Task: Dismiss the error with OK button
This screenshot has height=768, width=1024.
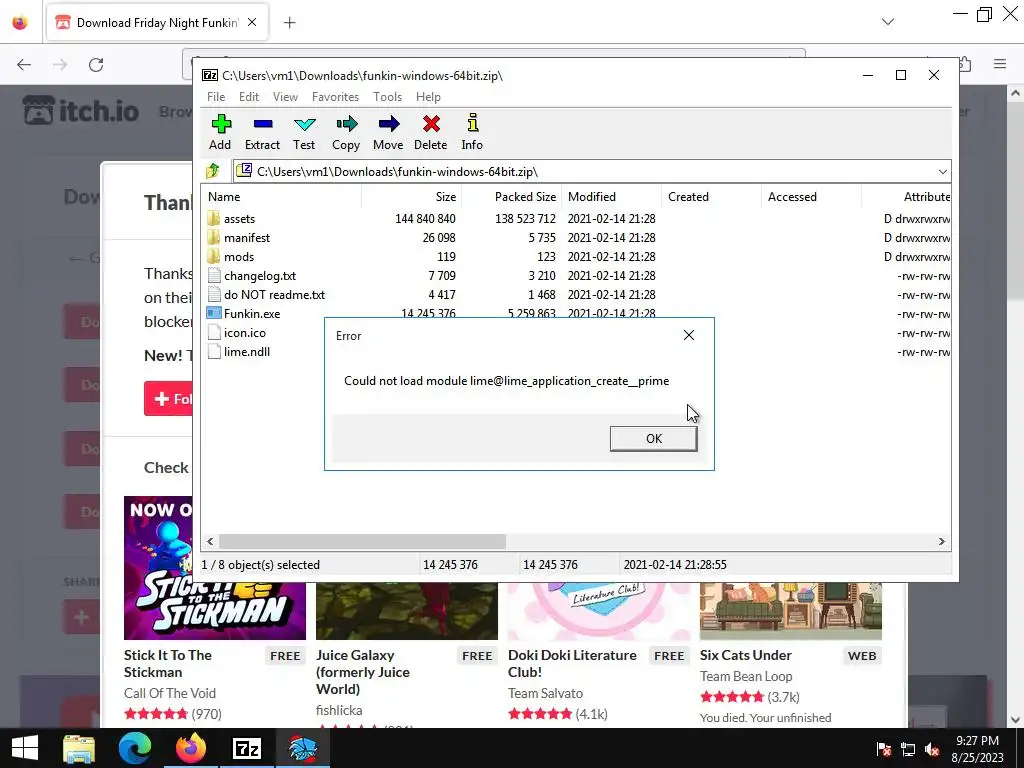Action: tap(654, 439)
